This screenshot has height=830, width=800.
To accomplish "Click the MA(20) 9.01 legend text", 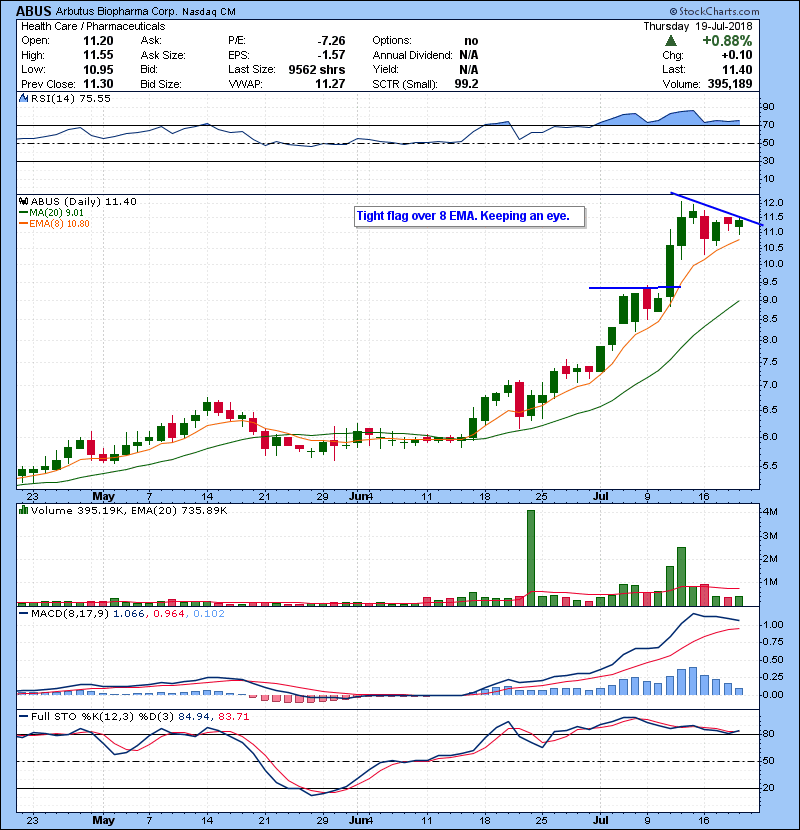I will pos(56,213).
